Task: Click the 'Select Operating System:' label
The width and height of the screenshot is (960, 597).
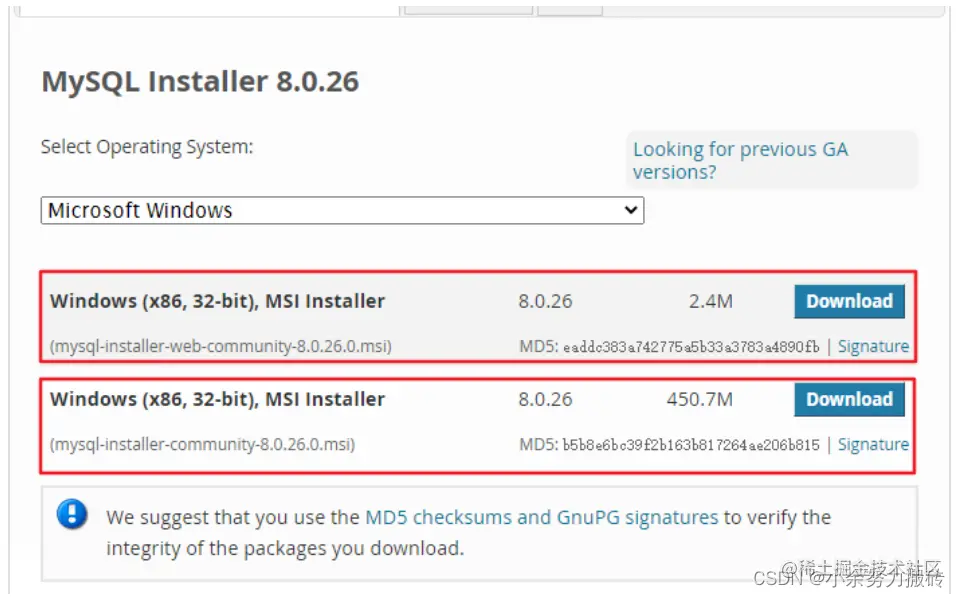Action: point(147,147)
